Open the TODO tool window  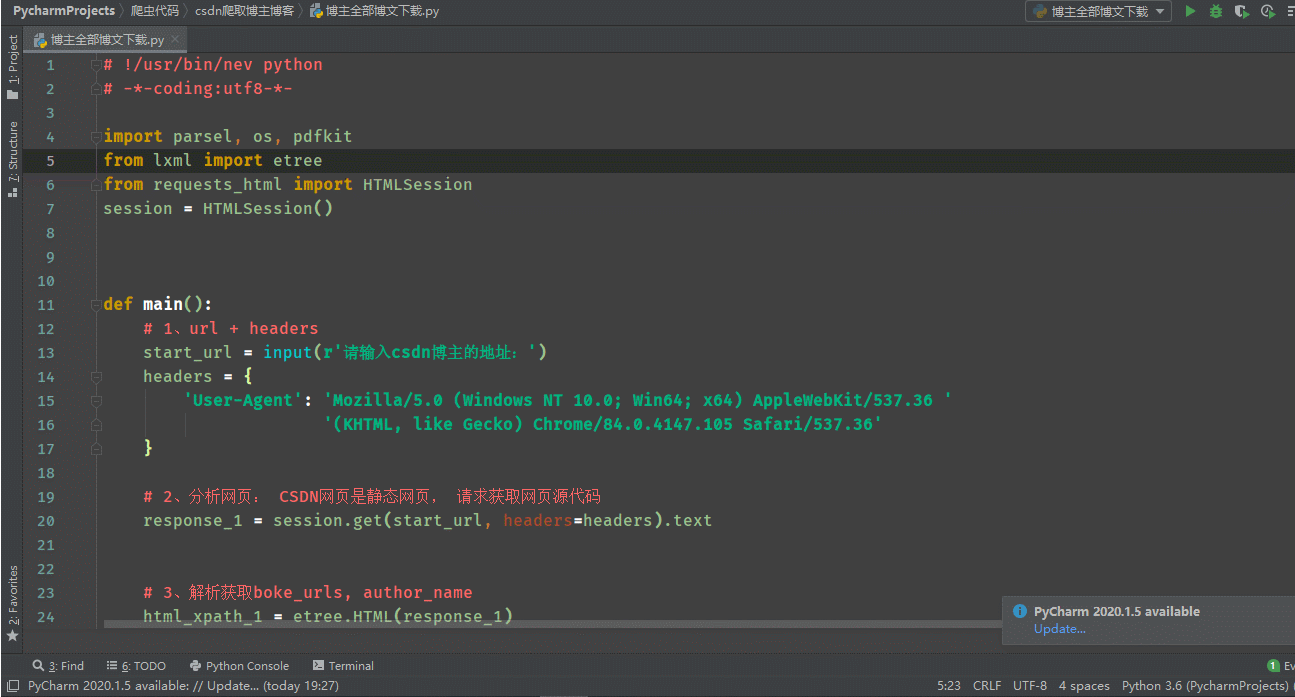pos(136,665)
